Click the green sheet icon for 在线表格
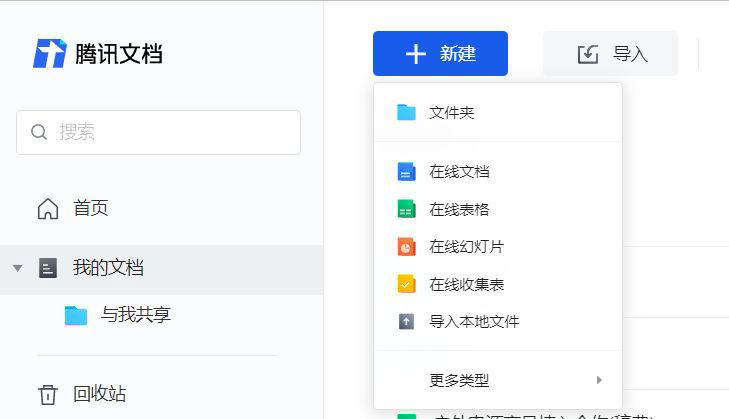This screenshot has height=419, width=729. (406, 209)
